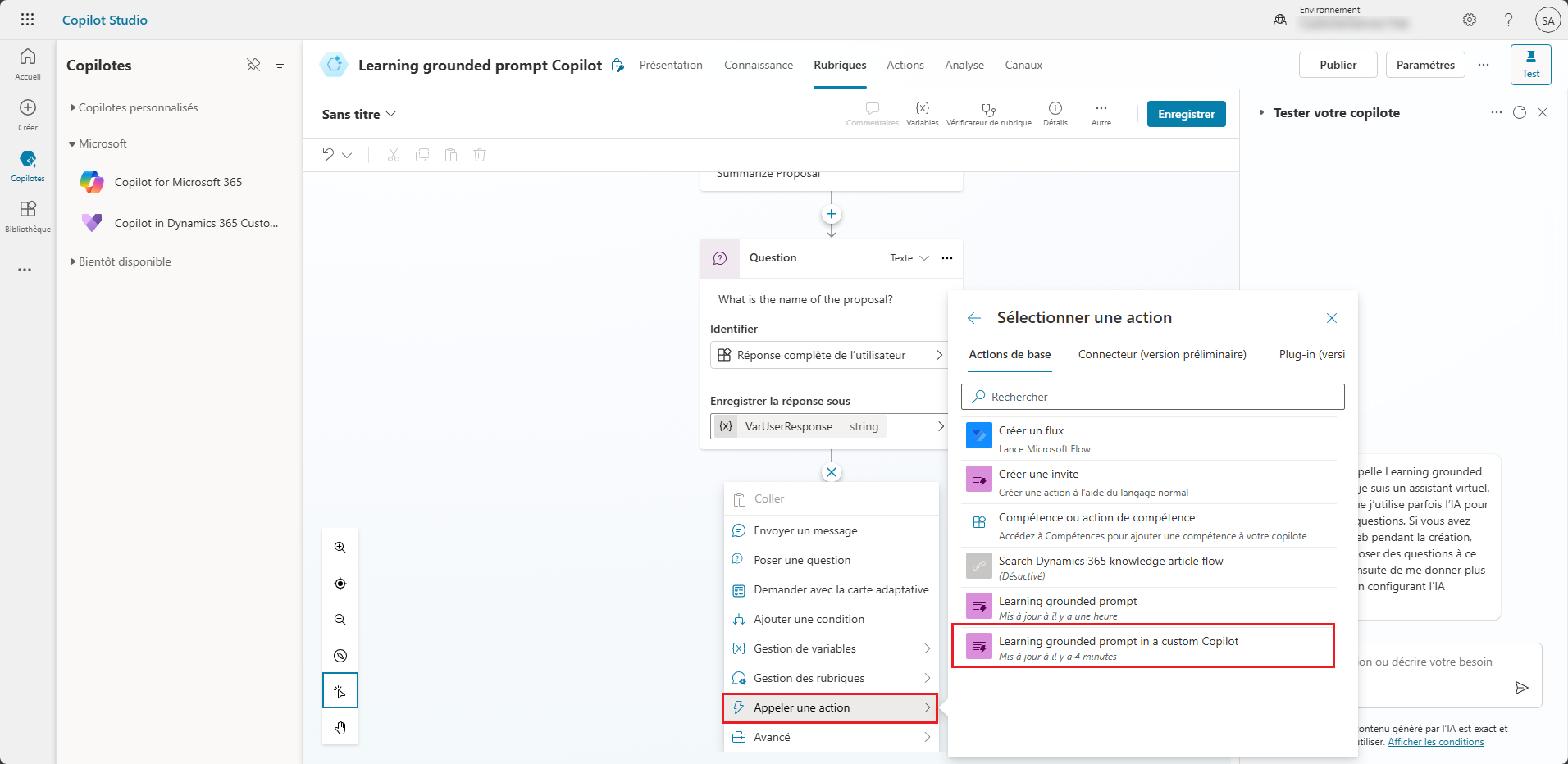Click the delete trash icon
This screenshot has height=764, width=1568.
pyautogui.click(x=480, y=155)
